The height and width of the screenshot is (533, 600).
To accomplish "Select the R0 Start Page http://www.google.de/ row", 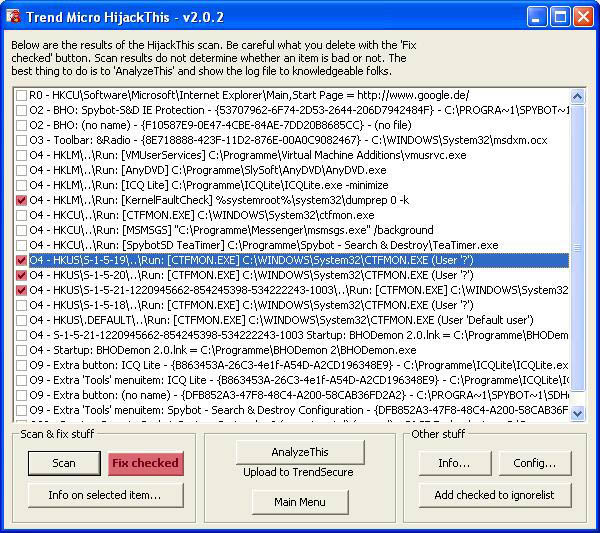I will point(249,95).
